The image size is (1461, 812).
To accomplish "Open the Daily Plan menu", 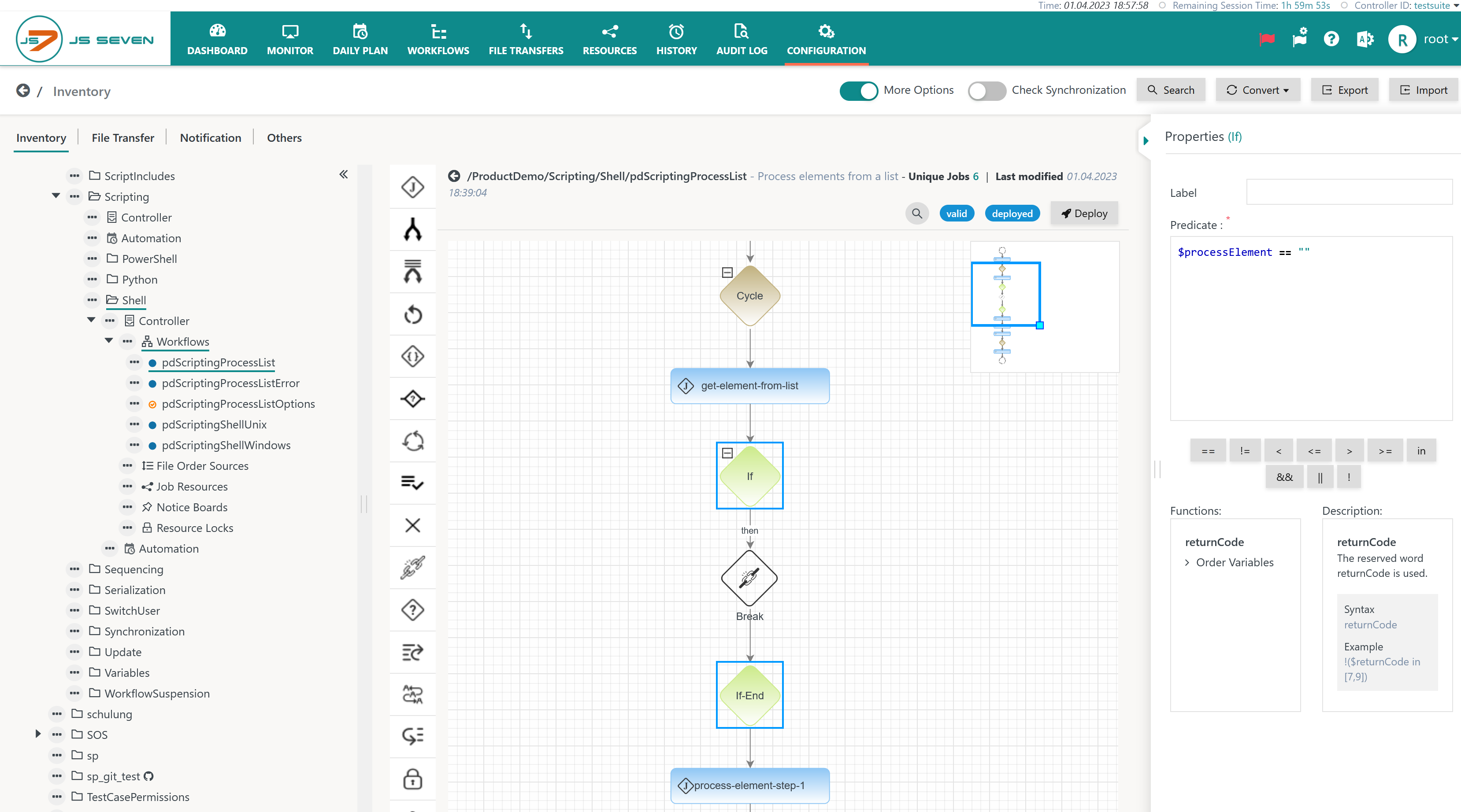I will [360, 39].
